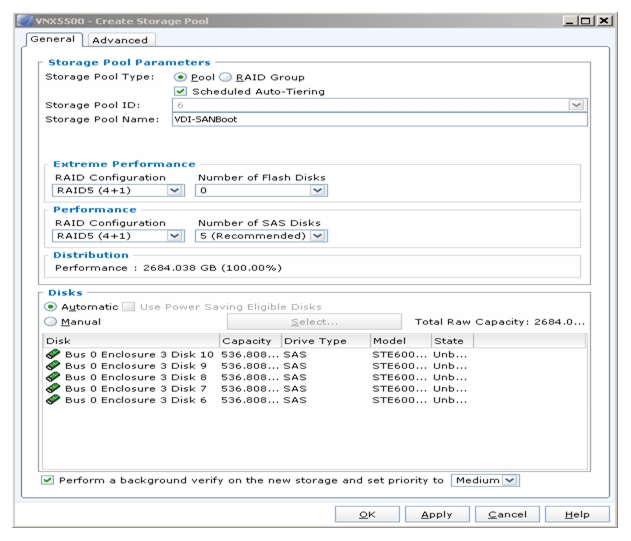This screenshot has height=541, width=631.
Task: Maximize the Create Storage Pool window
Action: [x=587, y=21]
